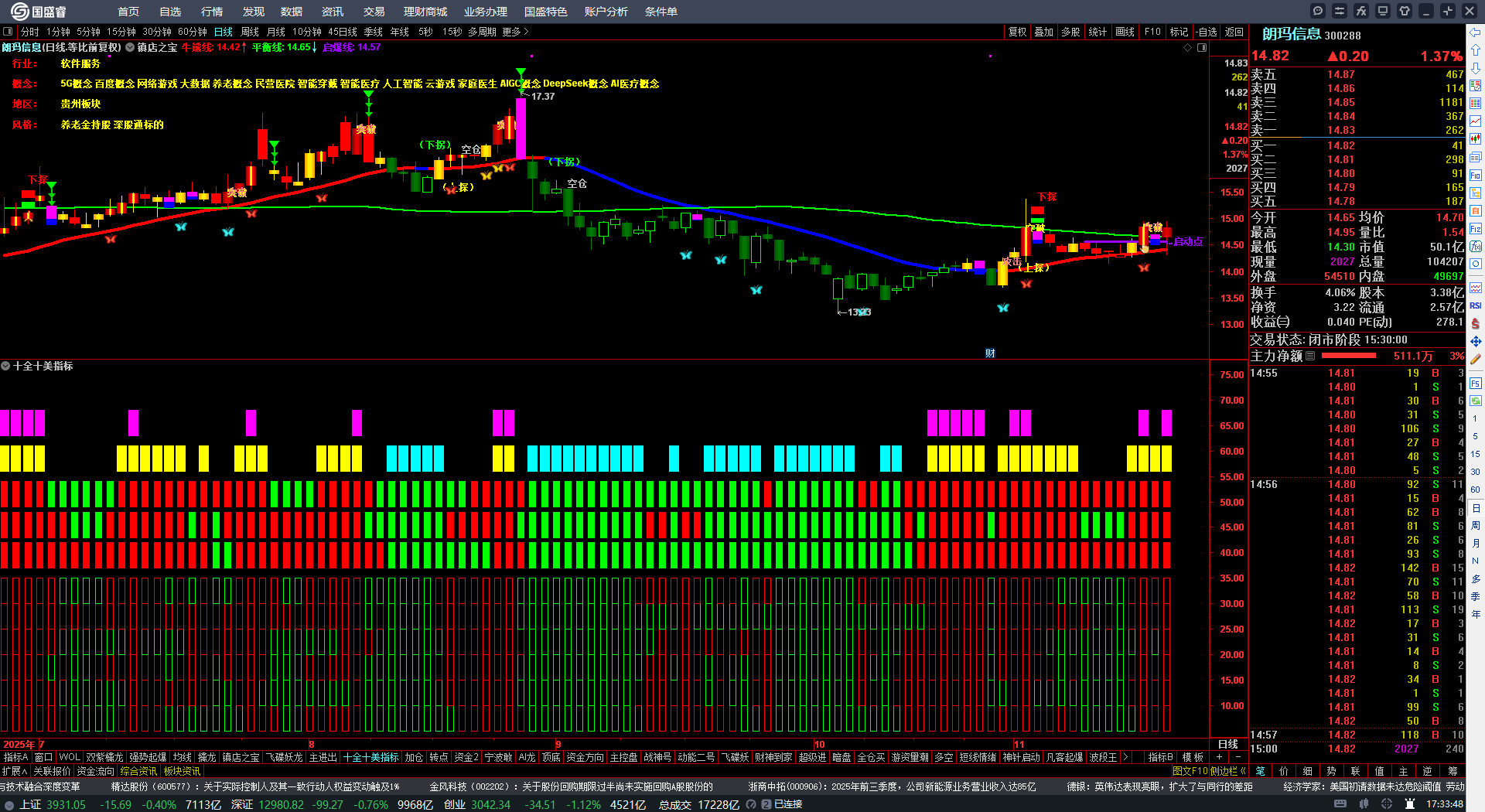
Task: Toggle 复权 price adjustment
Action: (1017, 32)
